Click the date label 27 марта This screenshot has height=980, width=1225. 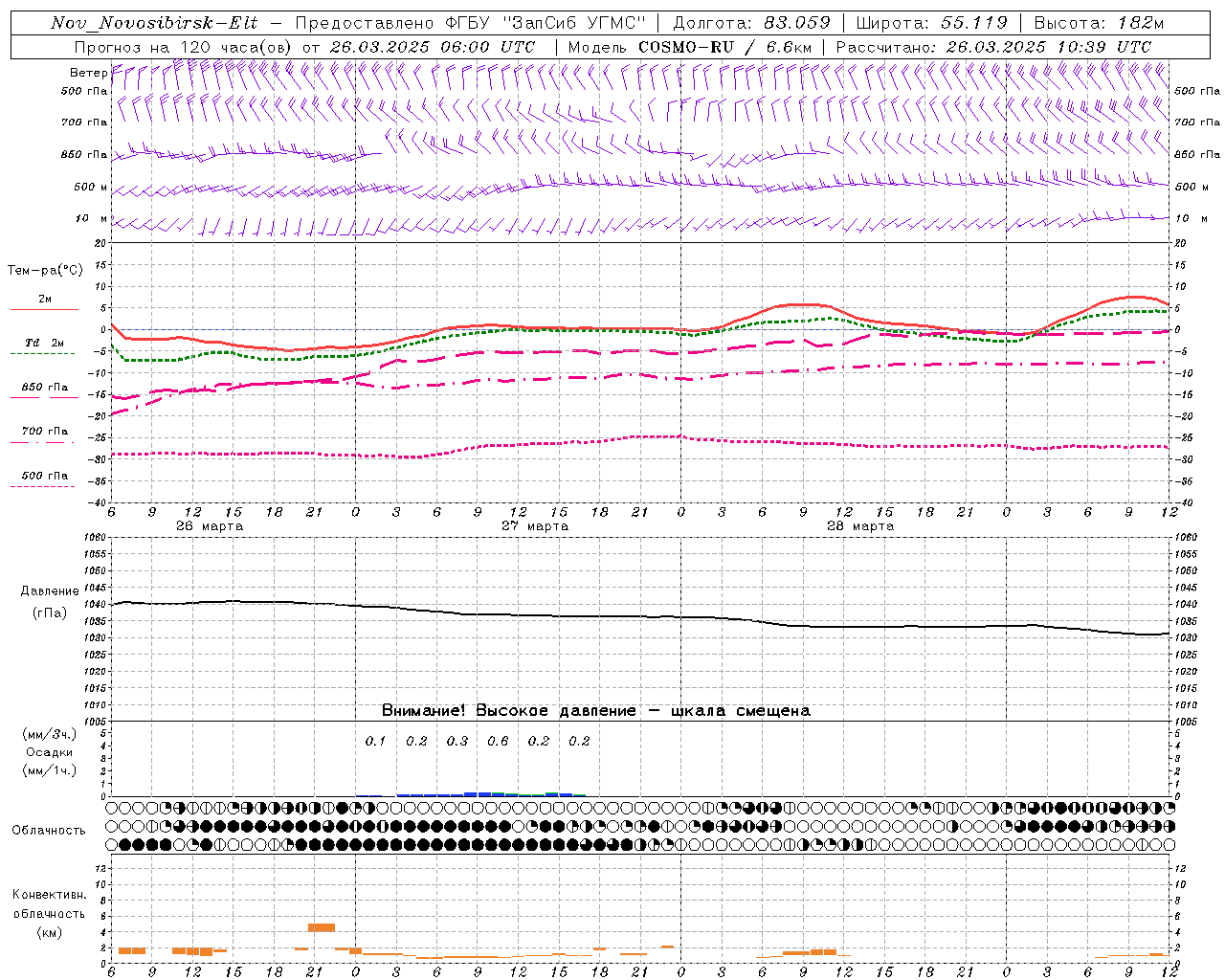(x=536, y=526)
